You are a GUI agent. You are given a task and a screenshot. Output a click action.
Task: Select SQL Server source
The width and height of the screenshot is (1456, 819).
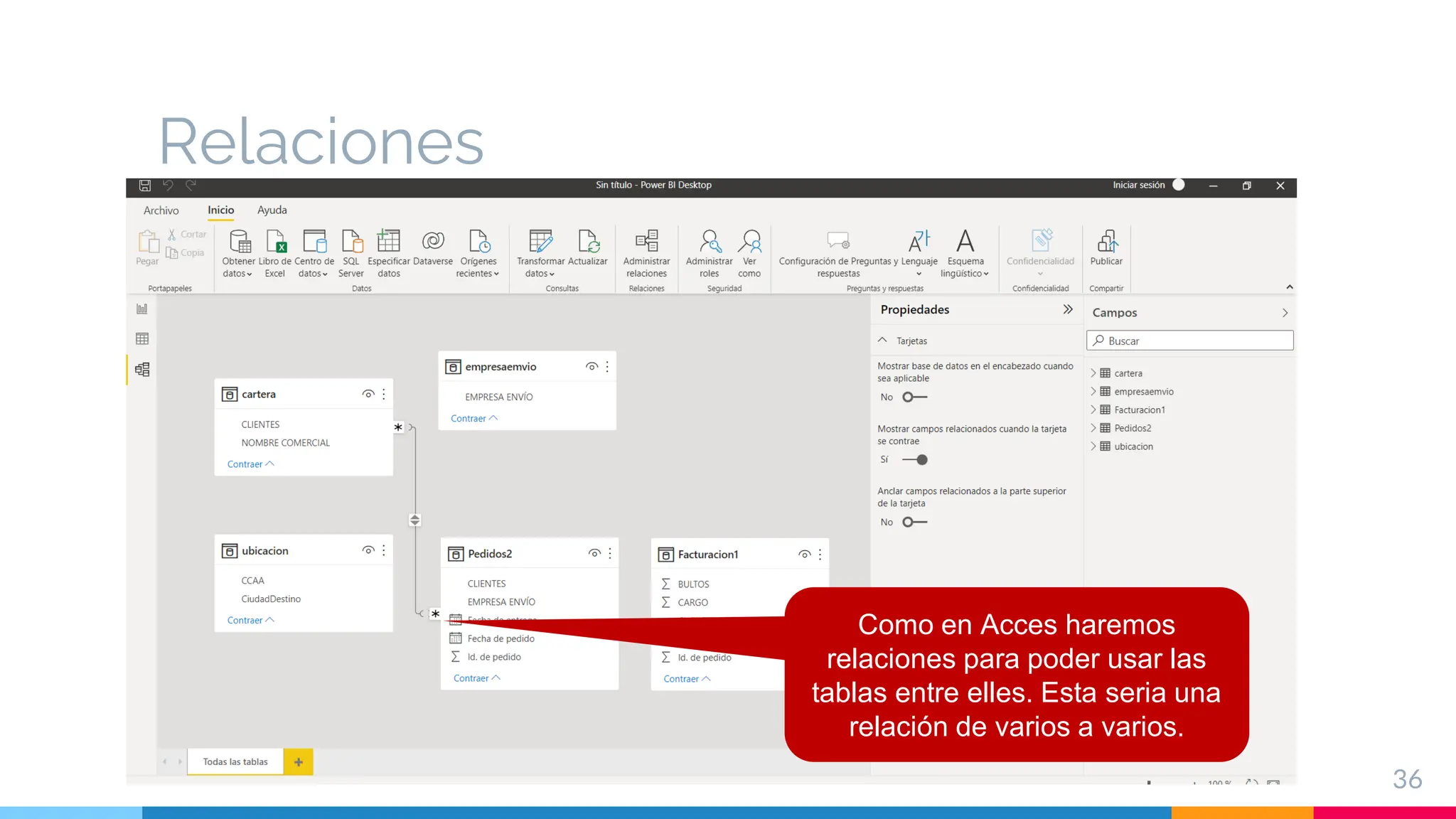(x=351, y=253)
